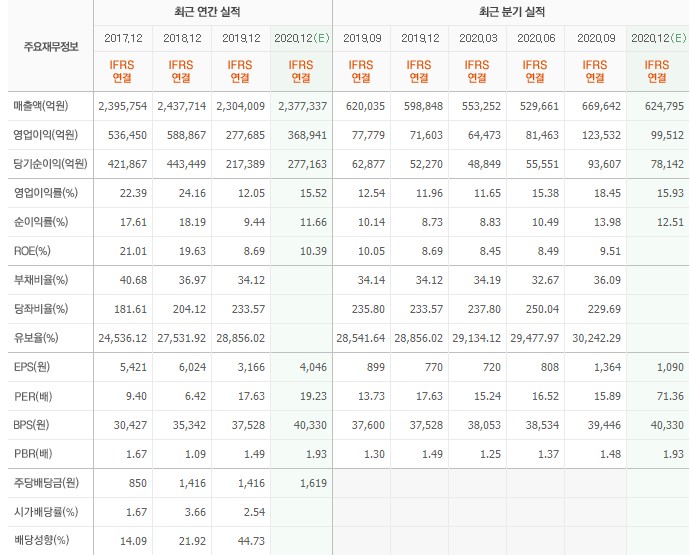Click the 2017.12 column header

pos(123,38)
